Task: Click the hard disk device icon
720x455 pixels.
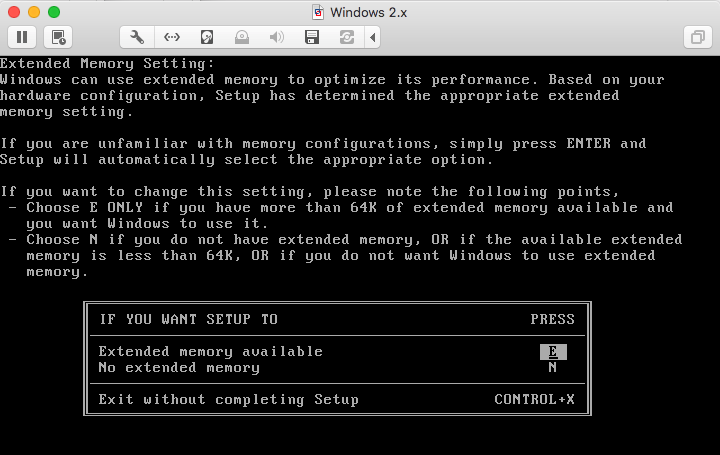Action: (207, 37)
